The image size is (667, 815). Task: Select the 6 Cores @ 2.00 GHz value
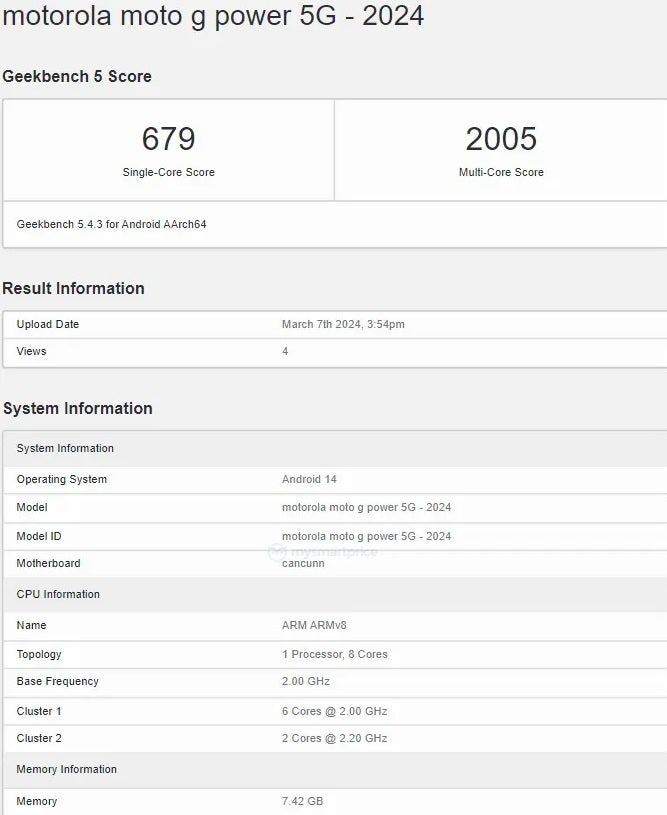[334, 711]
